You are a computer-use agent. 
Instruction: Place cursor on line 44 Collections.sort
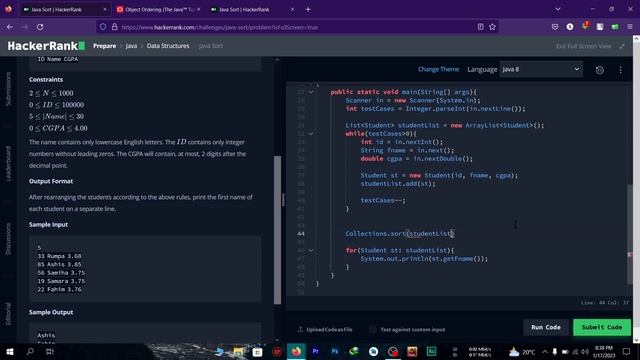(400, 233)
